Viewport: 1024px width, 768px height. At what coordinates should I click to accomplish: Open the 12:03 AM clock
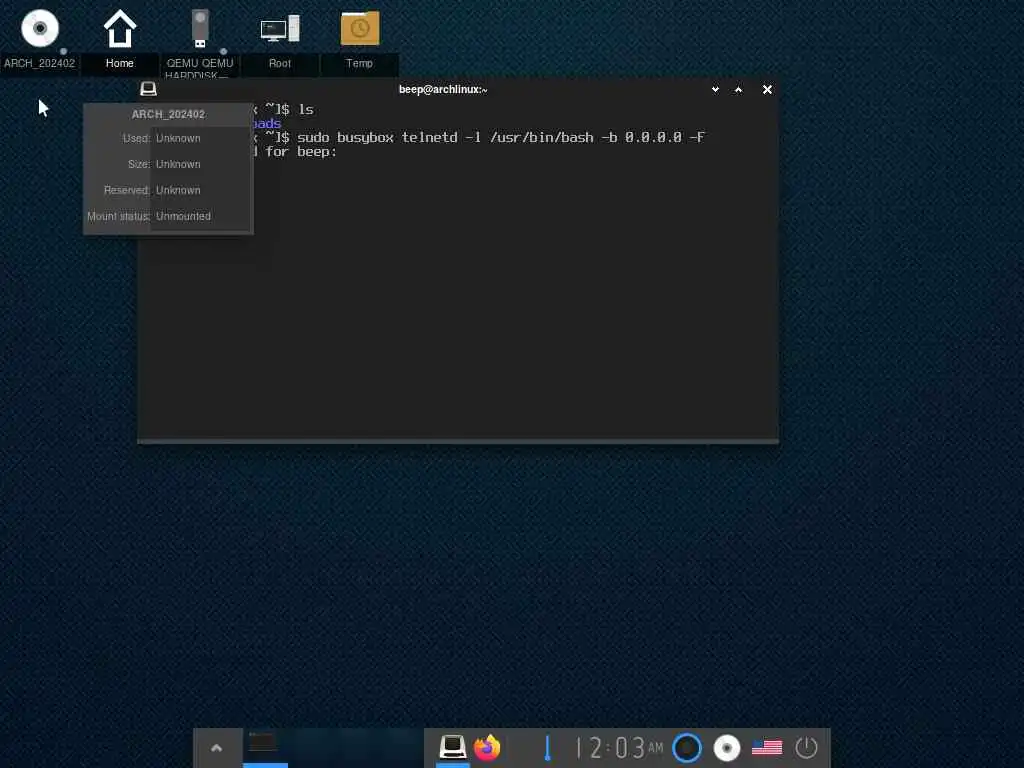(x=619, y=748)
